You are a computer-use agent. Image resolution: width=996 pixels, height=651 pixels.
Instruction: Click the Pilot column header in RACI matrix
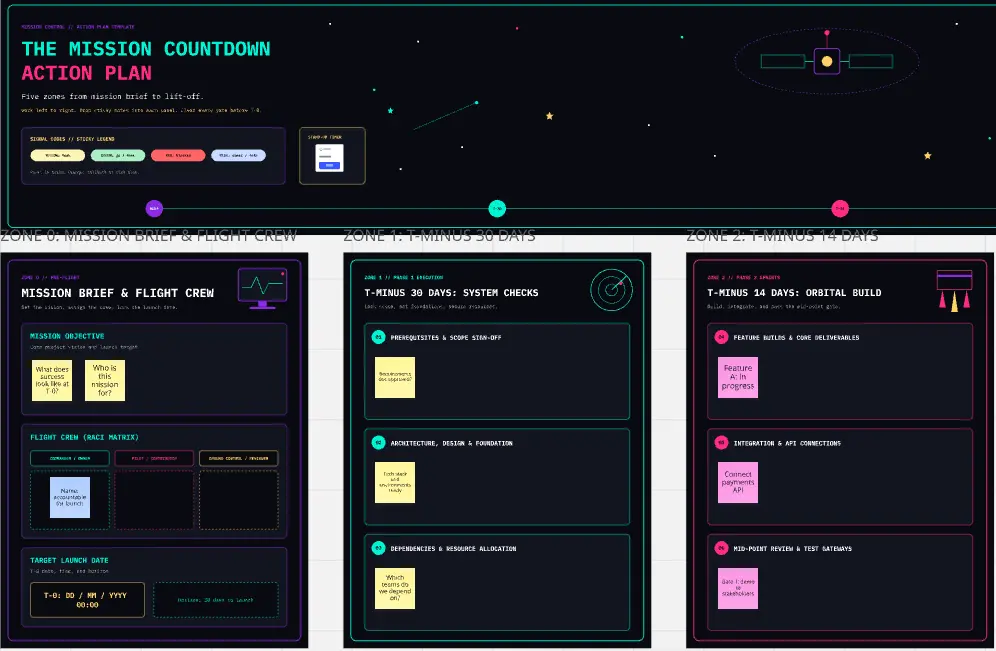point(154,458)
